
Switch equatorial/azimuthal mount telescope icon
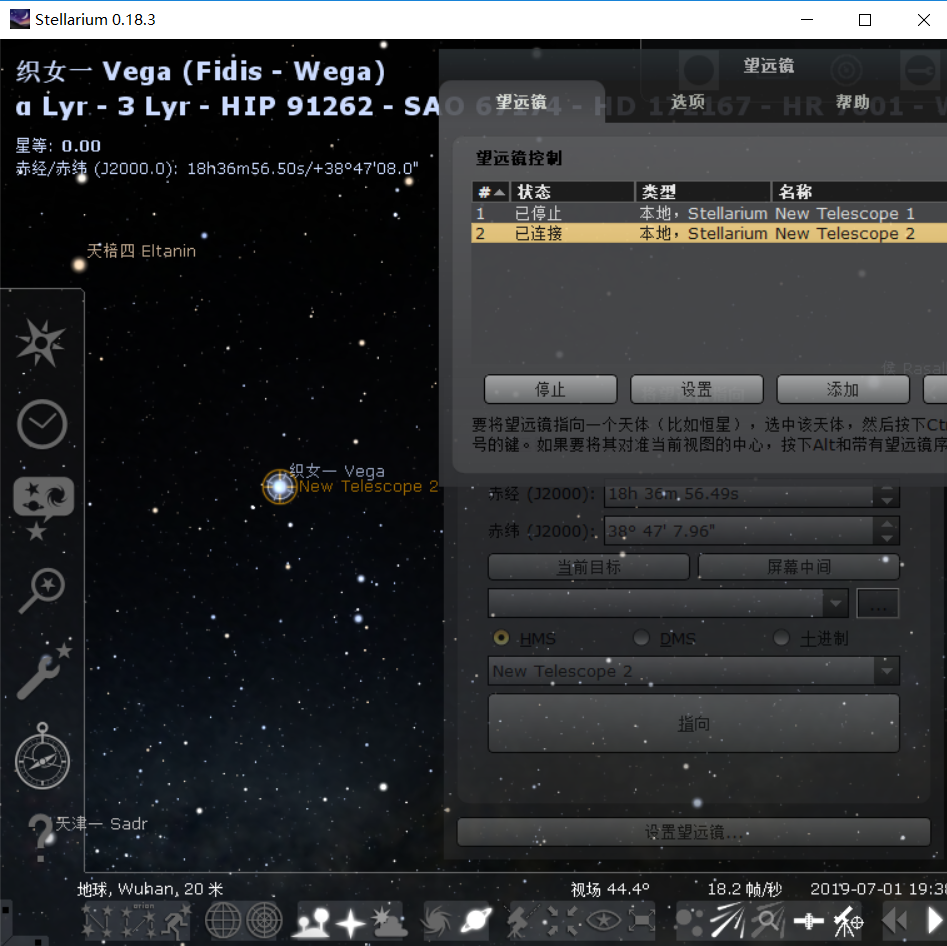(x=519, y=921)
